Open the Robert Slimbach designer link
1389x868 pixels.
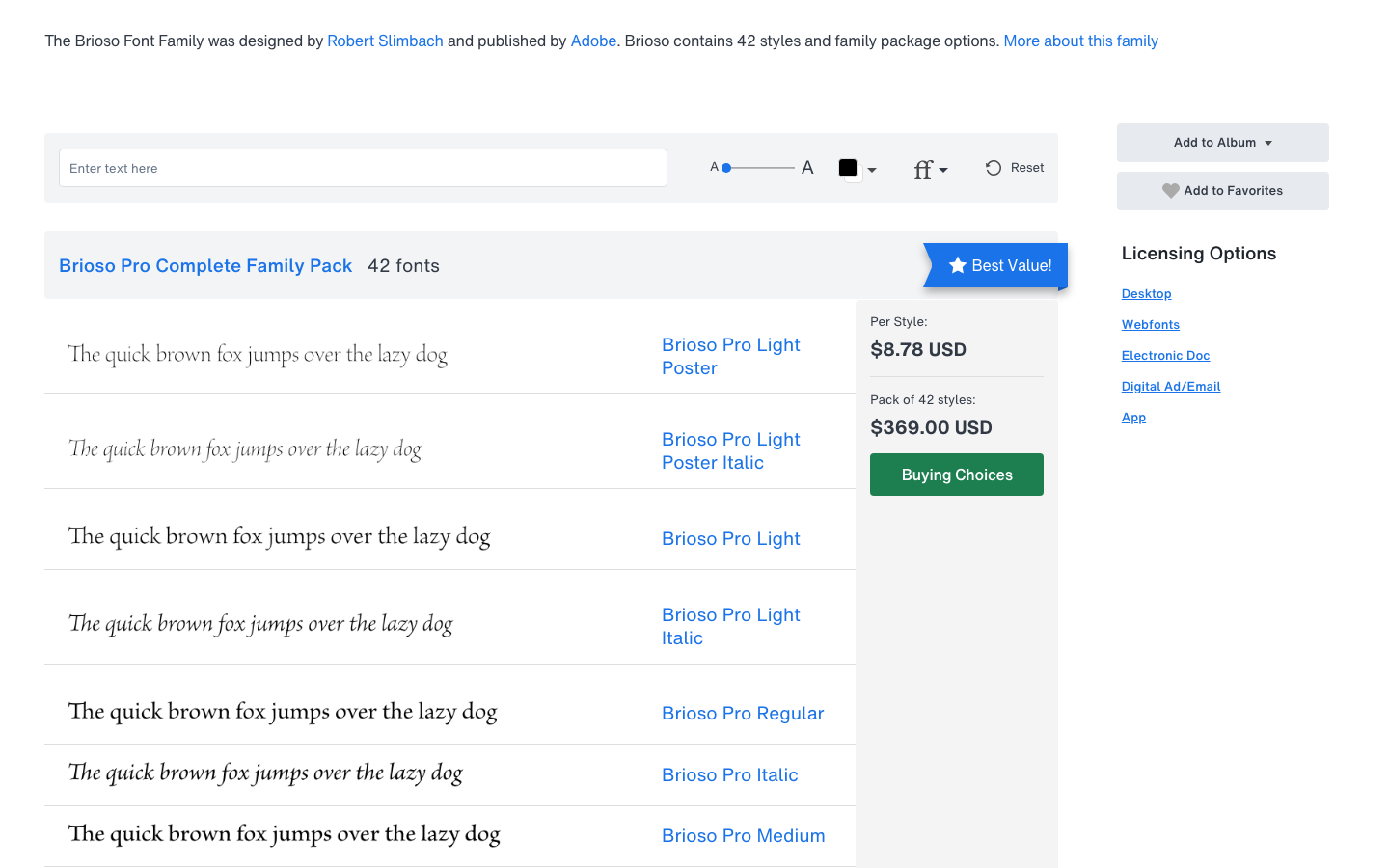tap(385, 41)
